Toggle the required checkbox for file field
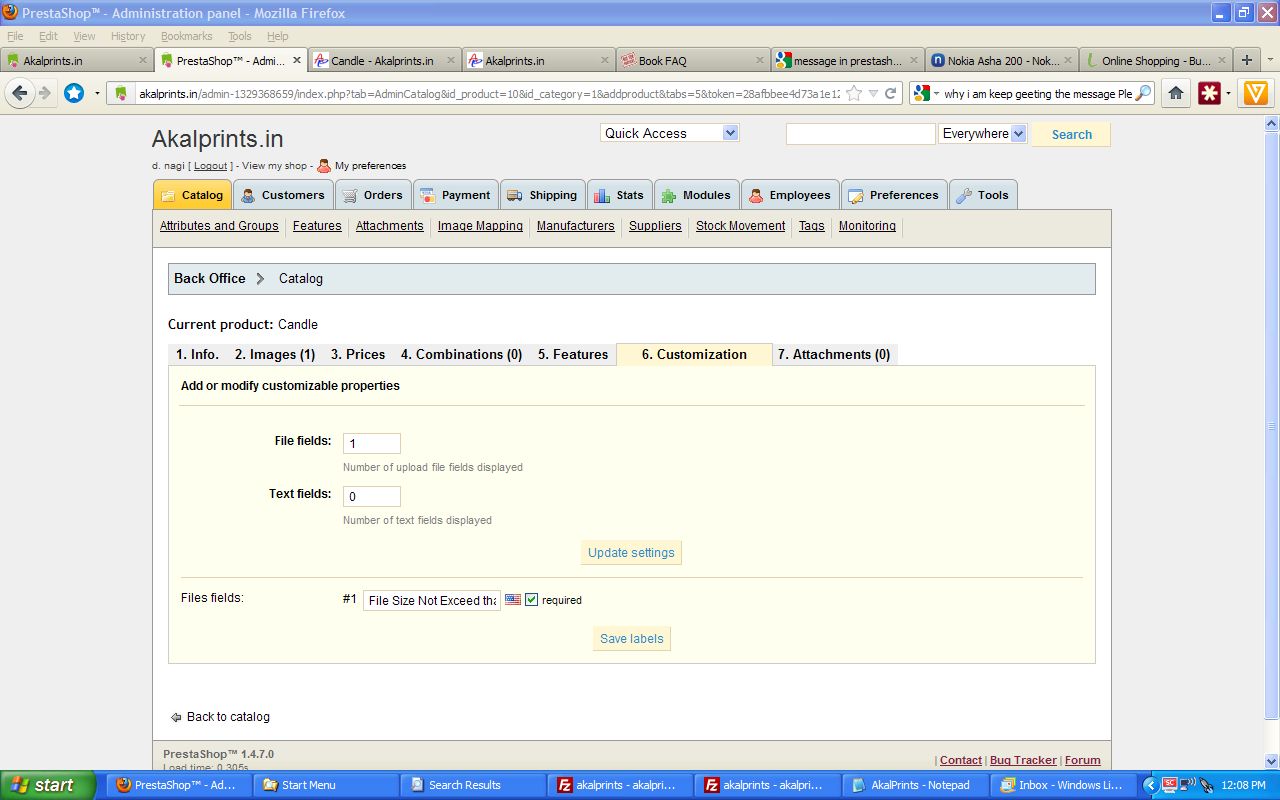Viewport: 1280px width, 800px height. pos(532,600)
